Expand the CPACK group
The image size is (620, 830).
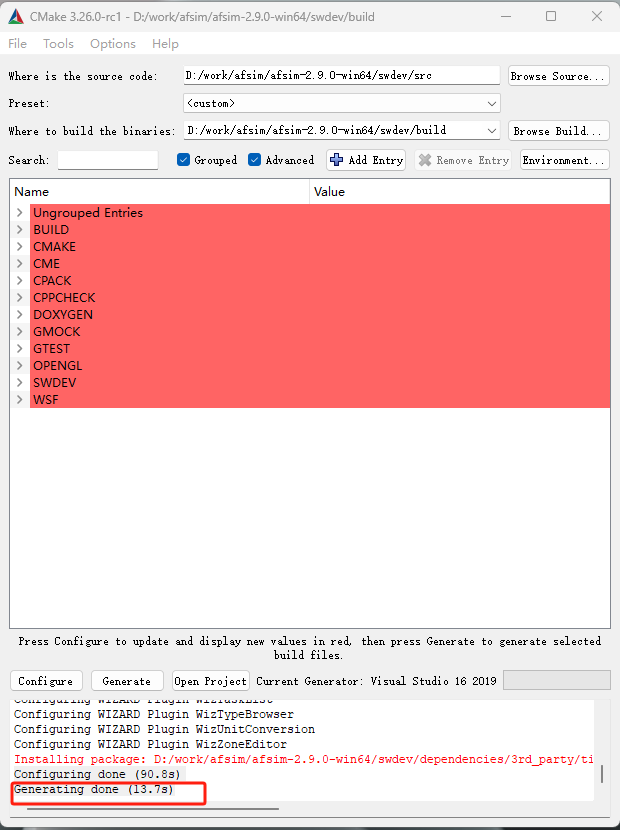(20, 280)
